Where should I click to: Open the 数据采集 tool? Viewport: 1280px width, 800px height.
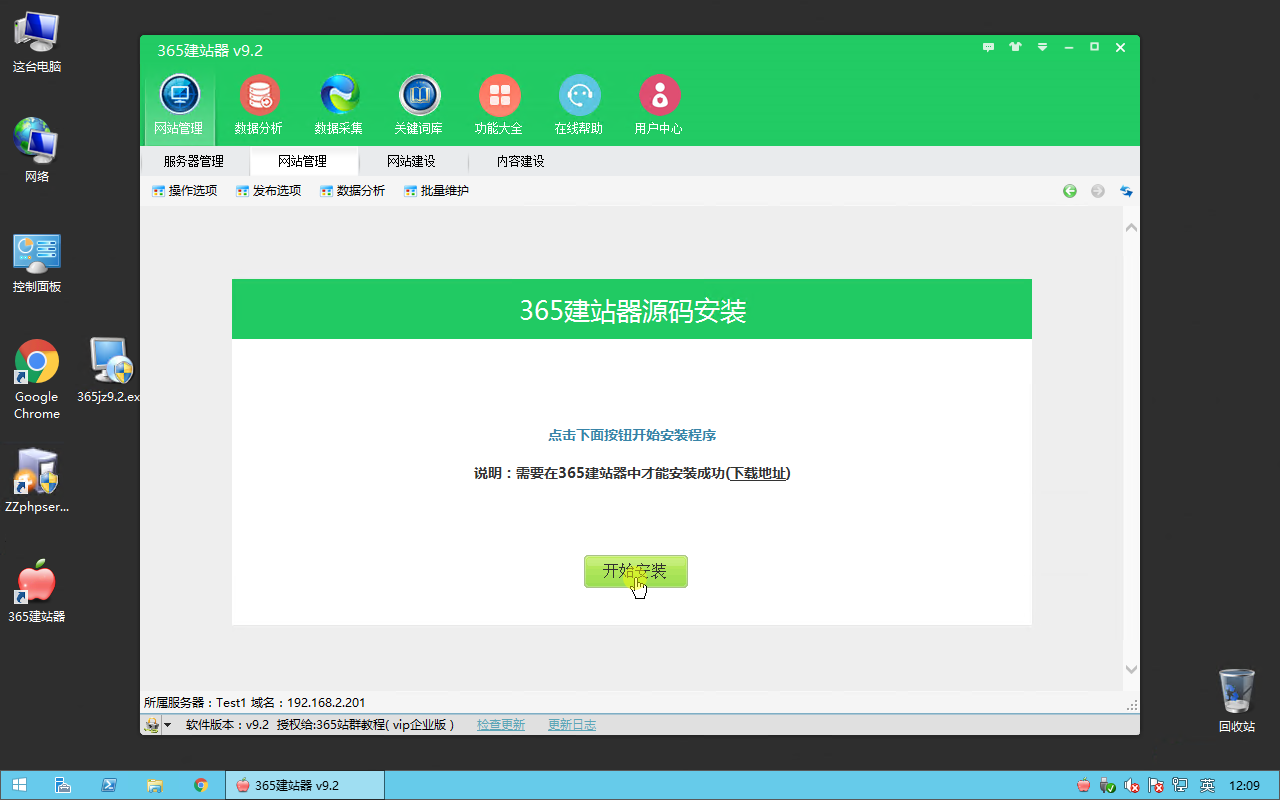pyautogui.click(x=339, y=105)
